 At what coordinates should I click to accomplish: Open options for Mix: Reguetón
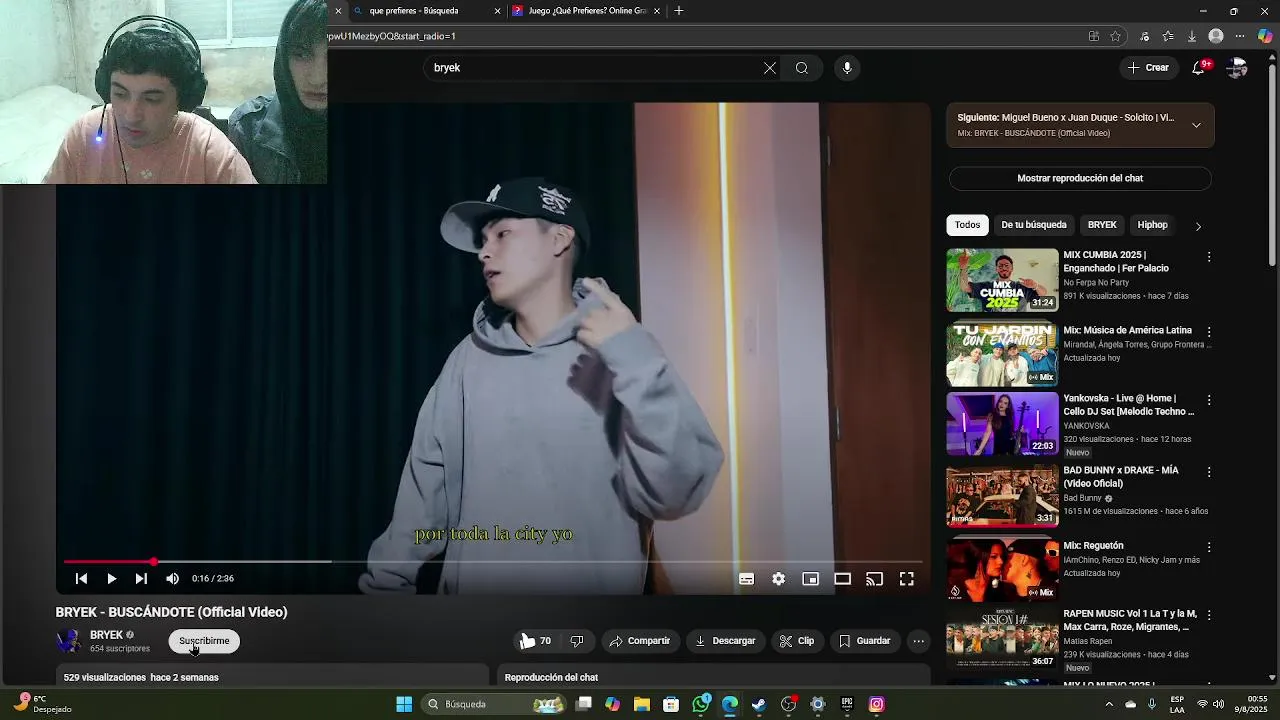(1209, 548)
